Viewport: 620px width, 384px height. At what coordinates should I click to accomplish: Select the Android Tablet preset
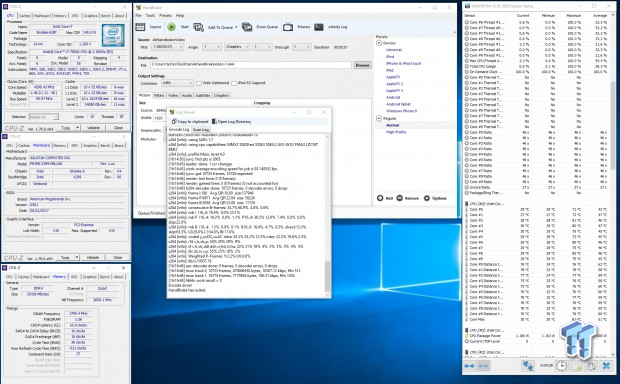[x=398, y=104]
